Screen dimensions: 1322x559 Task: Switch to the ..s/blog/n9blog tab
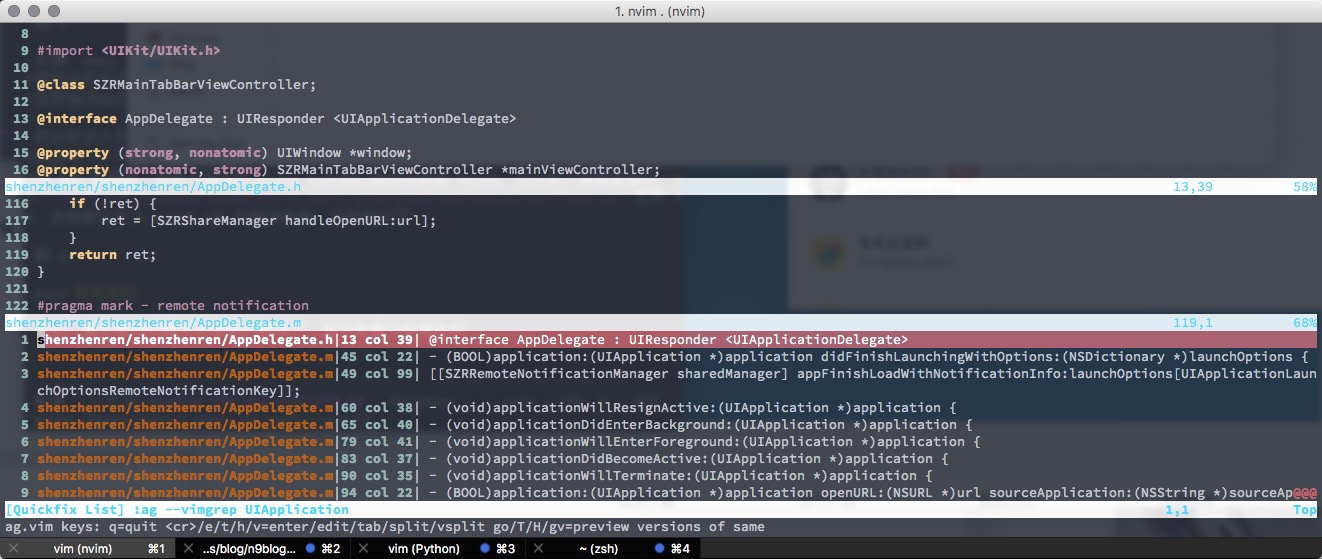pos(264,549)
